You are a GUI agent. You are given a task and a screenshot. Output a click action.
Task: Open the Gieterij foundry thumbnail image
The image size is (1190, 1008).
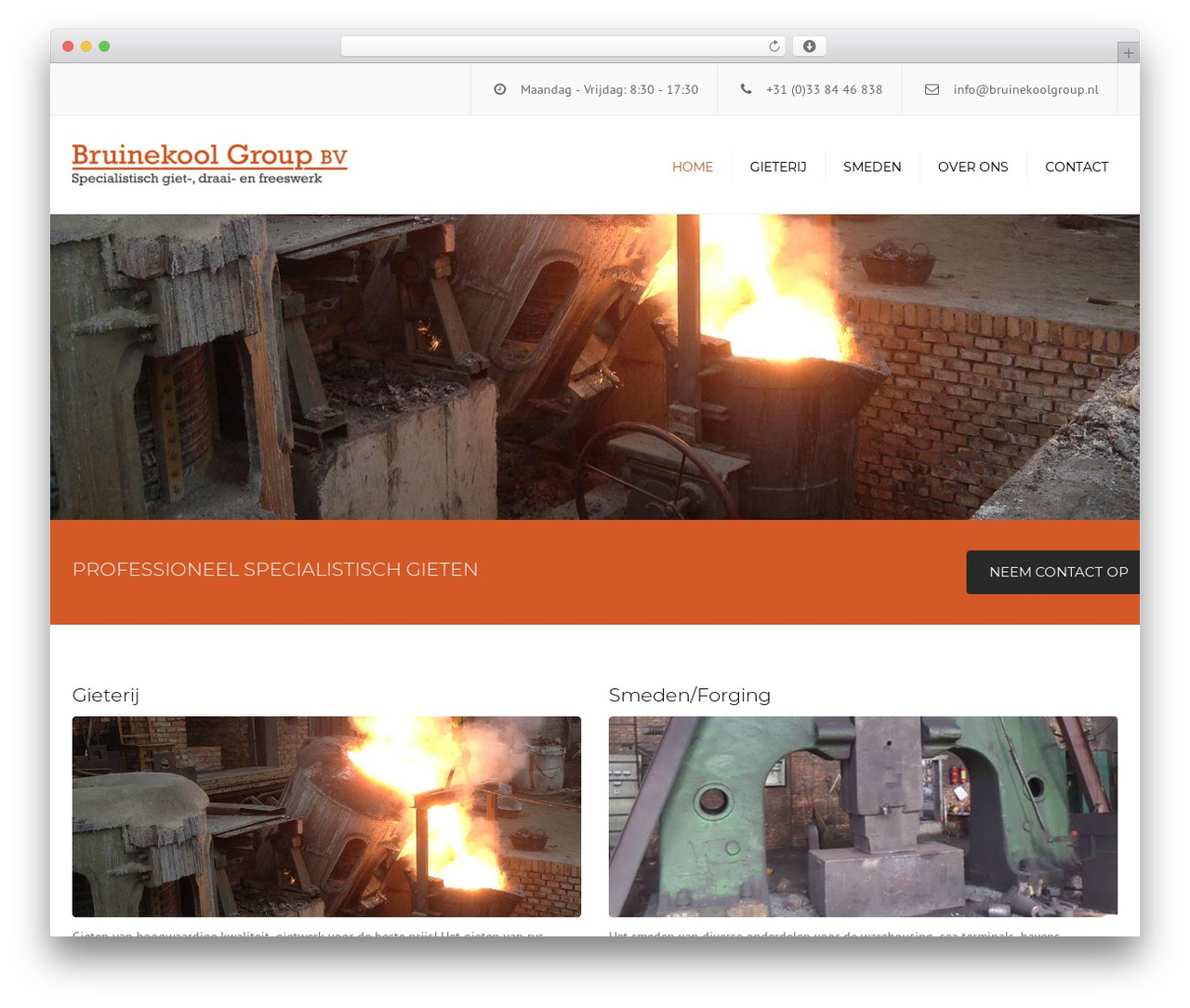[326, 816]
